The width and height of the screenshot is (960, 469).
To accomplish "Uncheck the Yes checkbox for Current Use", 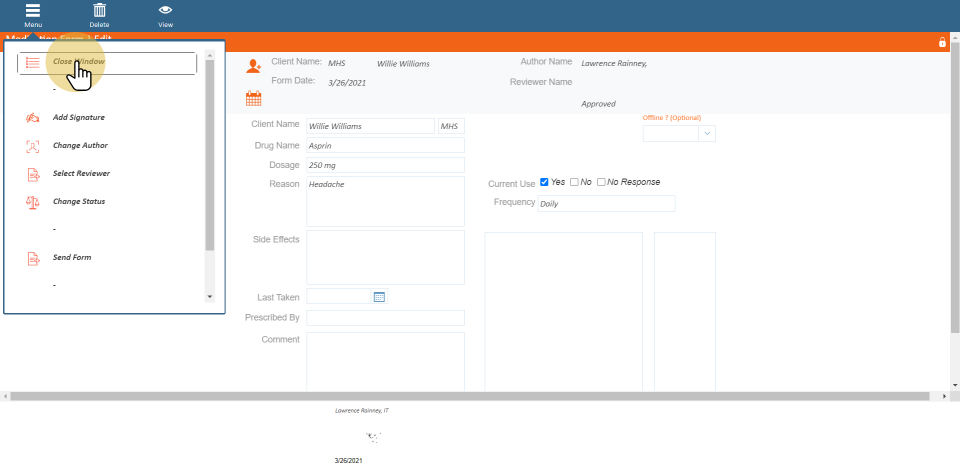I will click(544, 182).
